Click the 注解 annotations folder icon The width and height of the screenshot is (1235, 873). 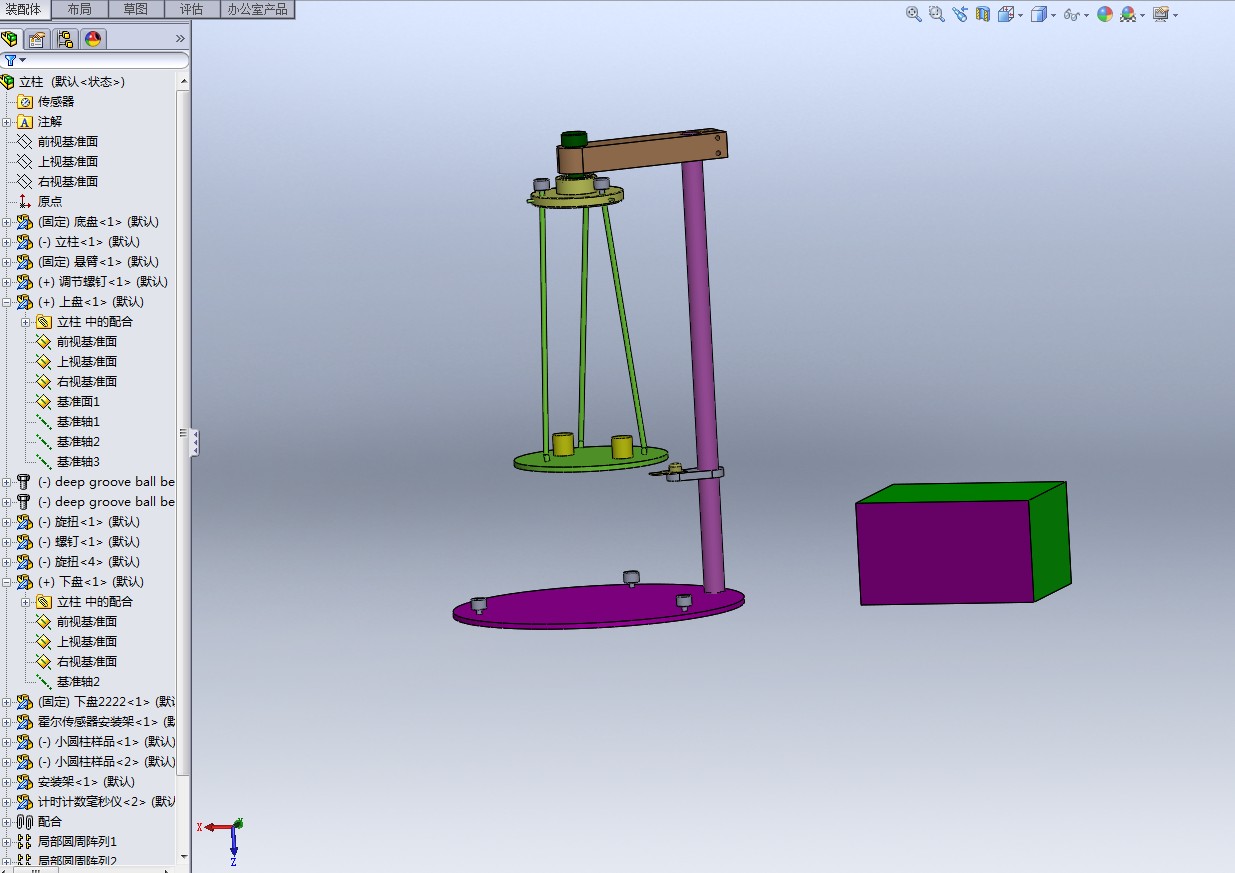coord(25,121)
